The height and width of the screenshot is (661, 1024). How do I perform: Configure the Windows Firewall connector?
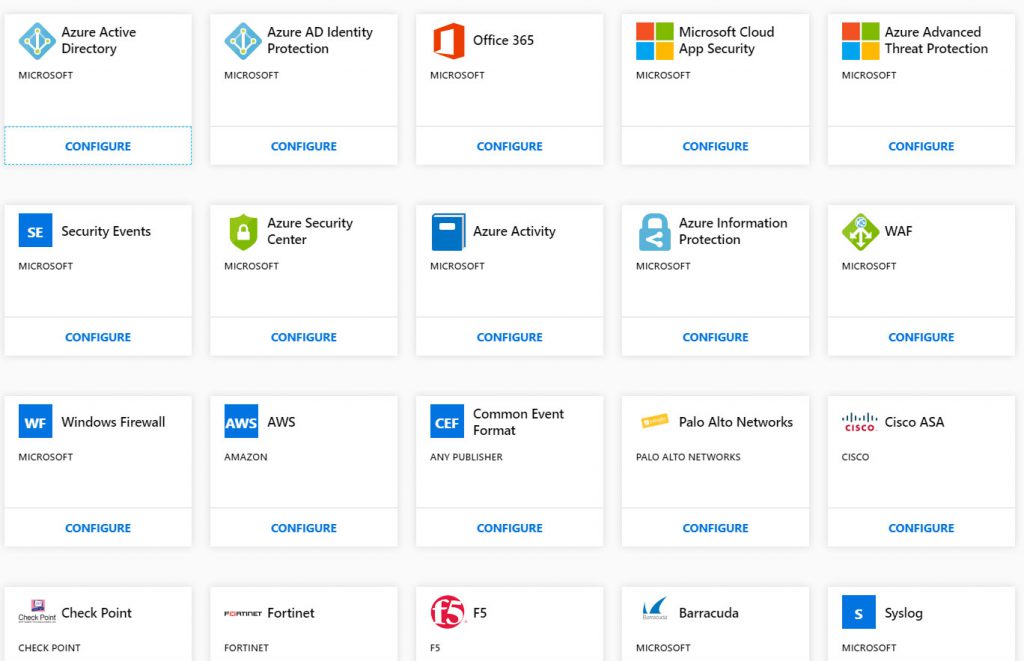pyautogui.click(x=98, y=528)
